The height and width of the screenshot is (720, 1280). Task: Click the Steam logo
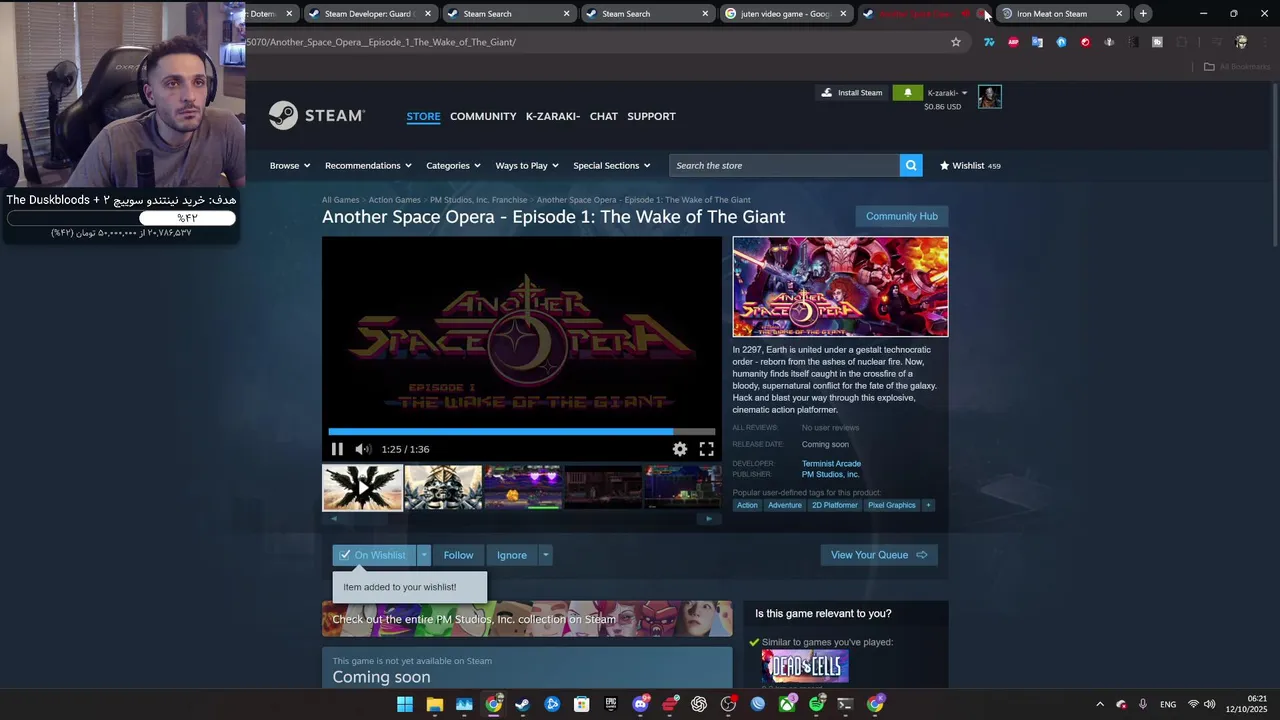(317, 116)
